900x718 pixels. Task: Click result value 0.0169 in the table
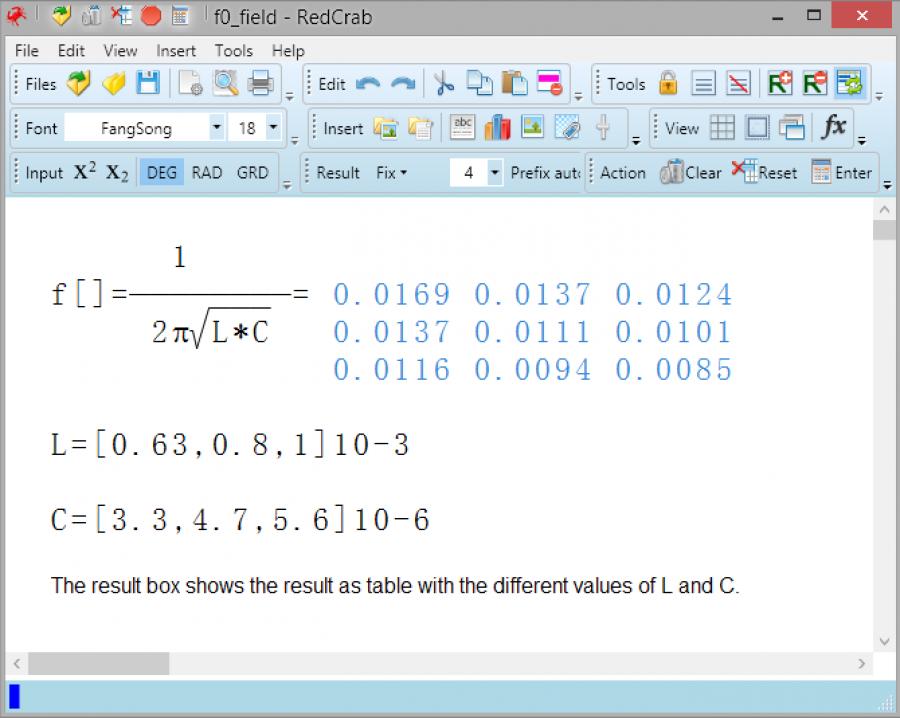[x=392, y=294]
